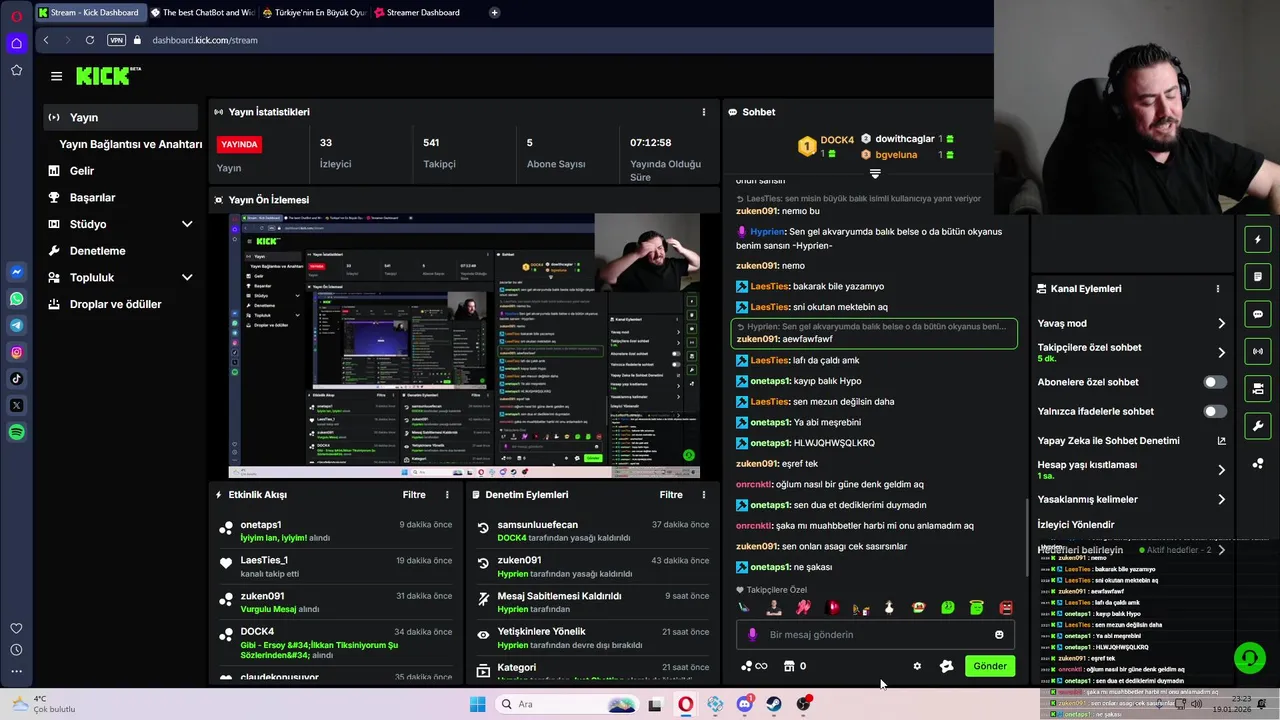Image resolution: width=1280 pixels, height=720 pixels.
Task: Open the hamburger menu beside the Kick logo
Action: [56, 76]
